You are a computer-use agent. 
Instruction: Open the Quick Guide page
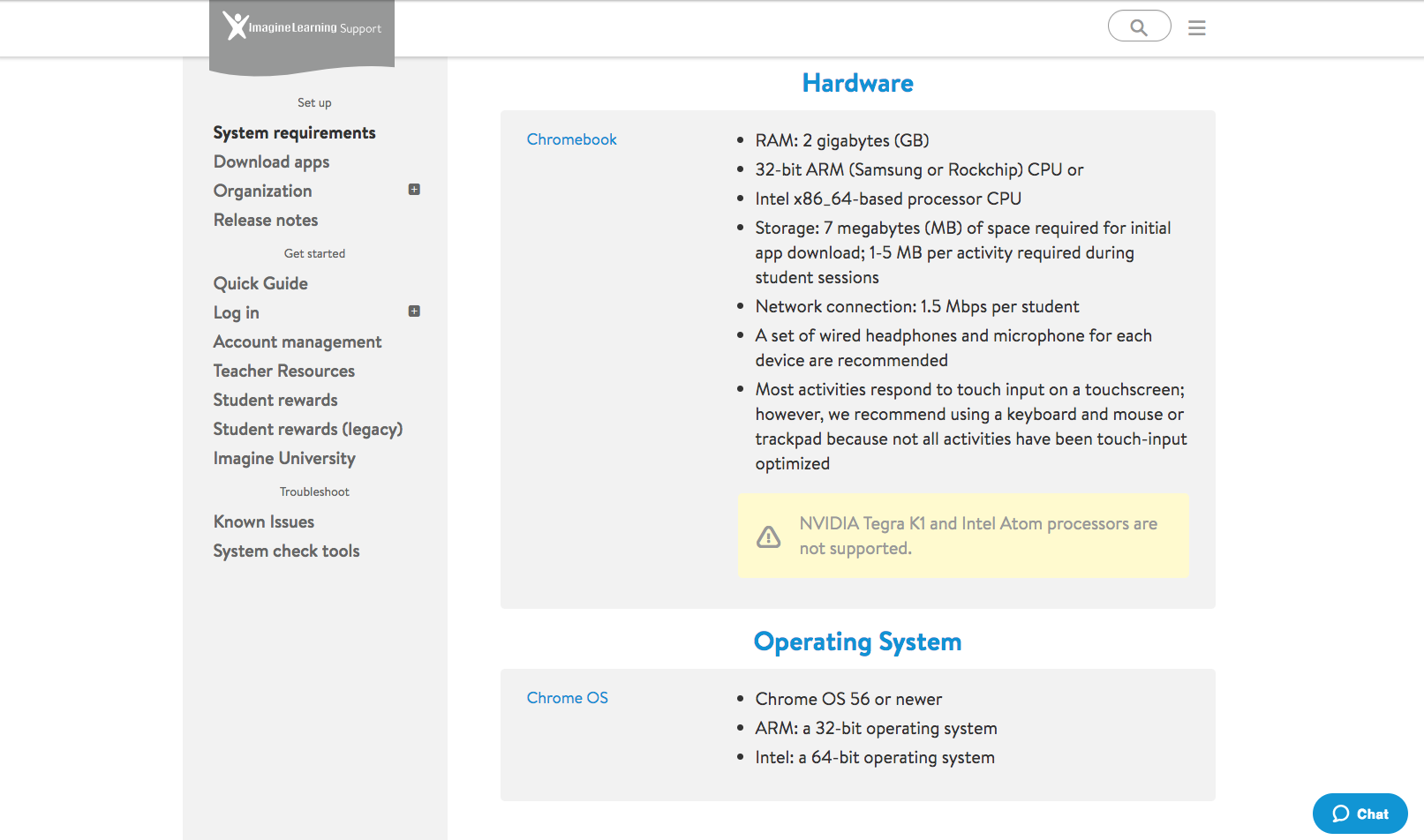point(260,283)
